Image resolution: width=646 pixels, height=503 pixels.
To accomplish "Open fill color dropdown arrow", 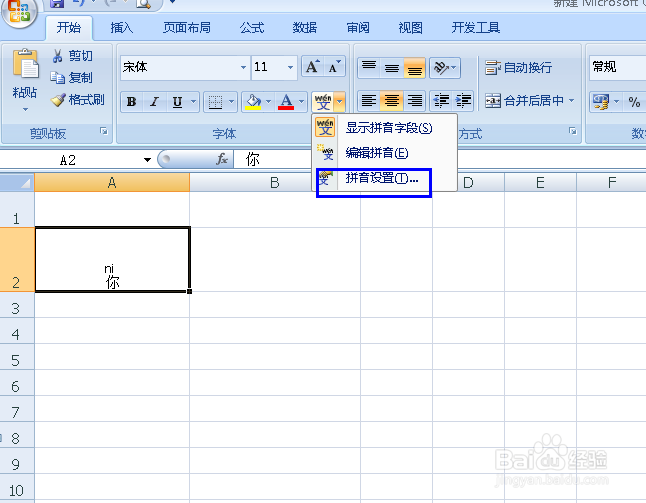I will [x=269, y=102].
